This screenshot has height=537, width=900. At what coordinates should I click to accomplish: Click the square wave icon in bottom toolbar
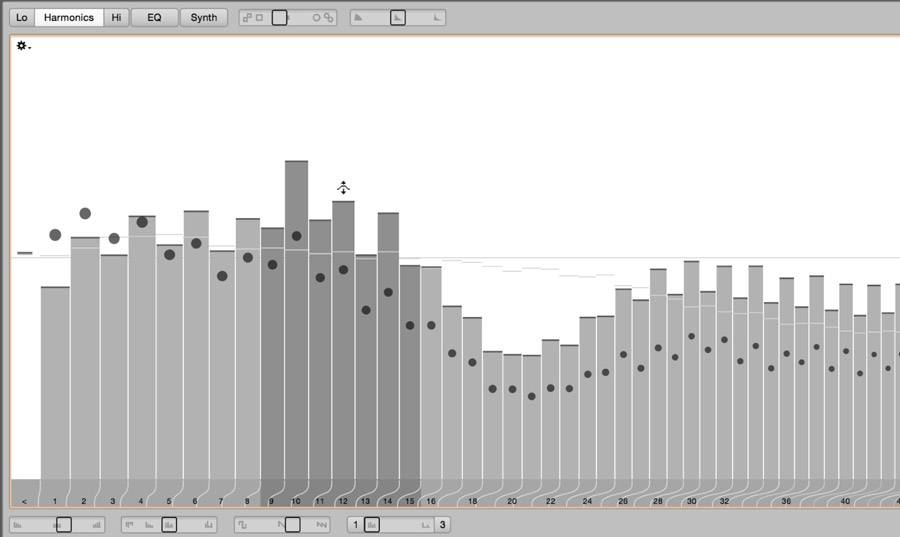(243, 524)
